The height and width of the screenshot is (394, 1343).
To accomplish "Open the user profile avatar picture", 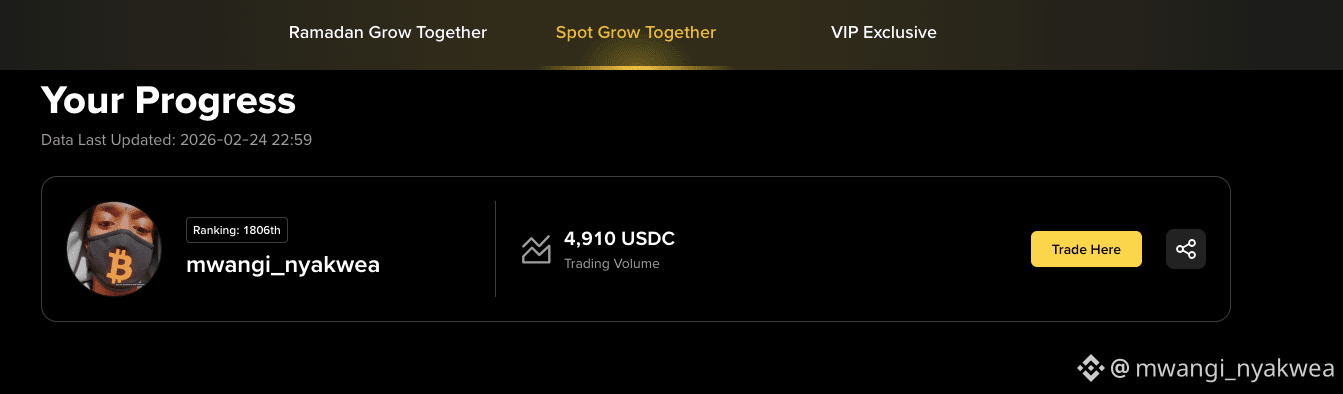I will click(114, 249).
